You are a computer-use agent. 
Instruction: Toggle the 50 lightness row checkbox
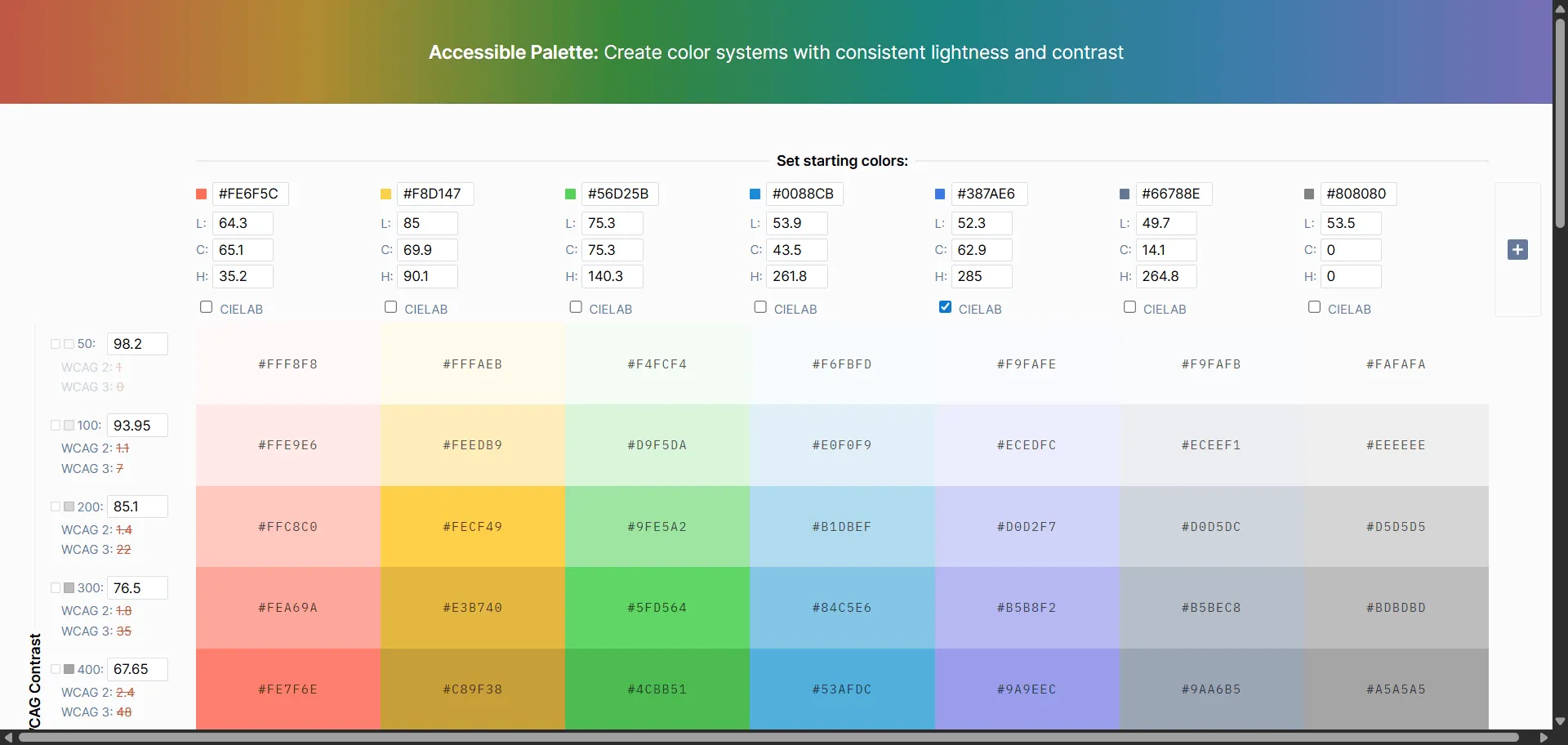pyautogui.click(x=56, y=343)
